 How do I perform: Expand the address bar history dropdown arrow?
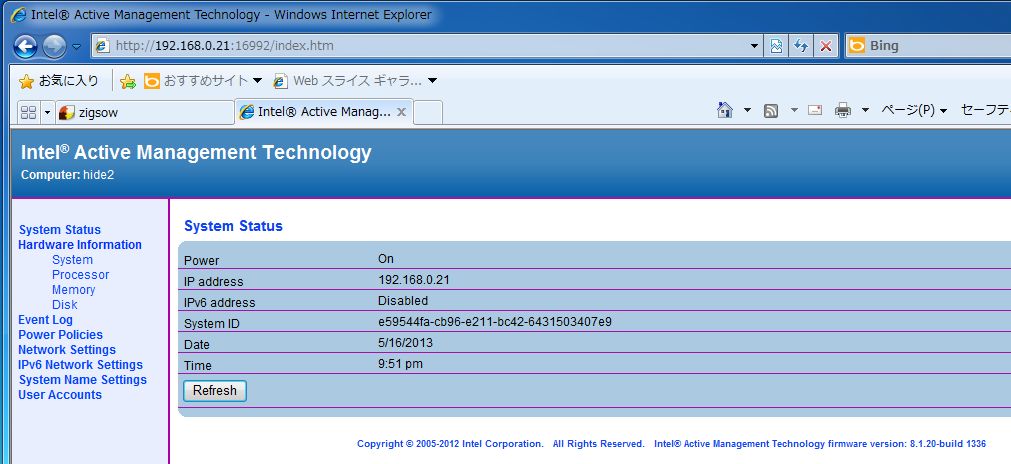[x=754, y=46]
